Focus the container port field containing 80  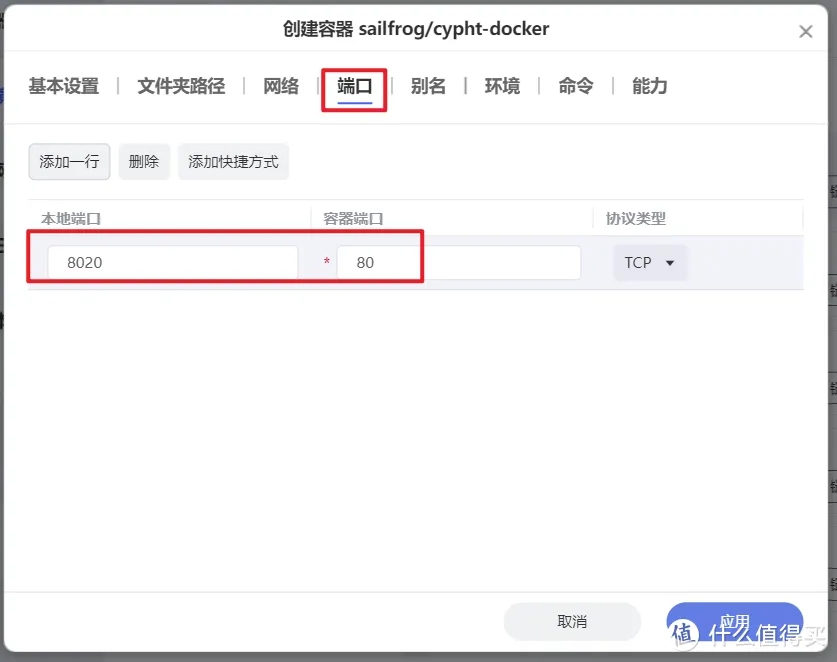458,263
